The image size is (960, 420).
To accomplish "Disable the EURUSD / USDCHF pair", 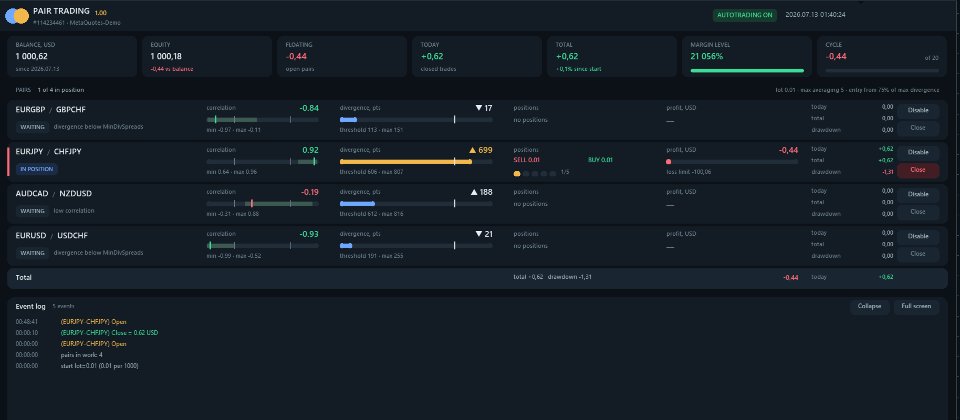I will pos(918,236).
